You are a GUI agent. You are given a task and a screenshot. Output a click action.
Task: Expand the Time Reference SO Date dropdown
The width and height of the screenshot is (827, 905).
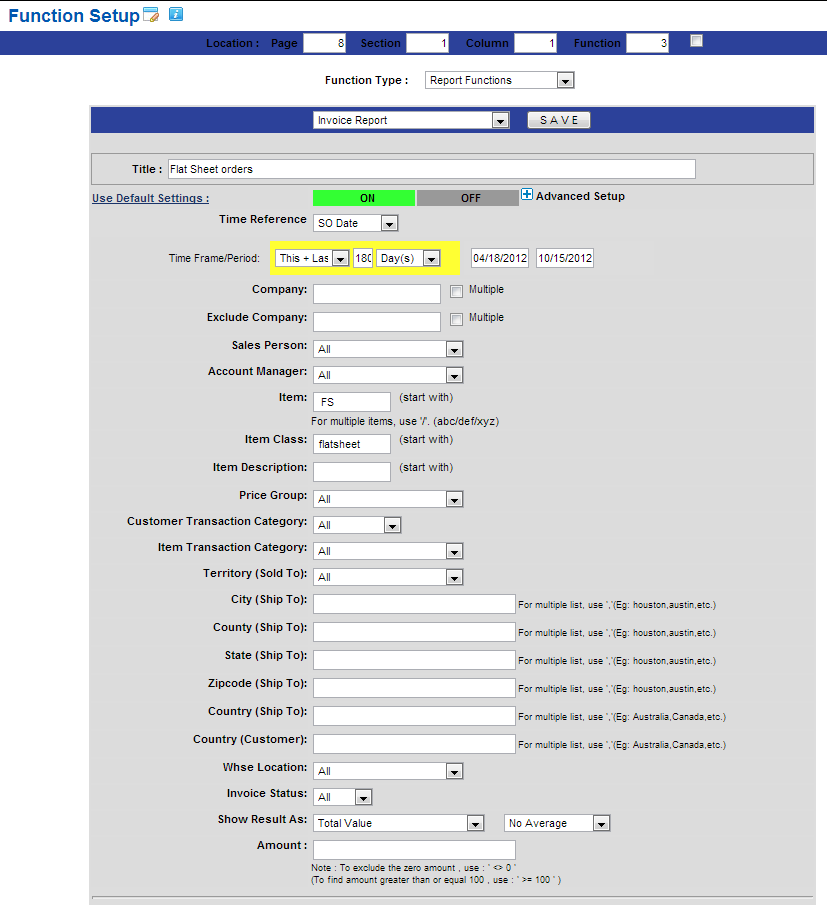[x=355, y=224]
